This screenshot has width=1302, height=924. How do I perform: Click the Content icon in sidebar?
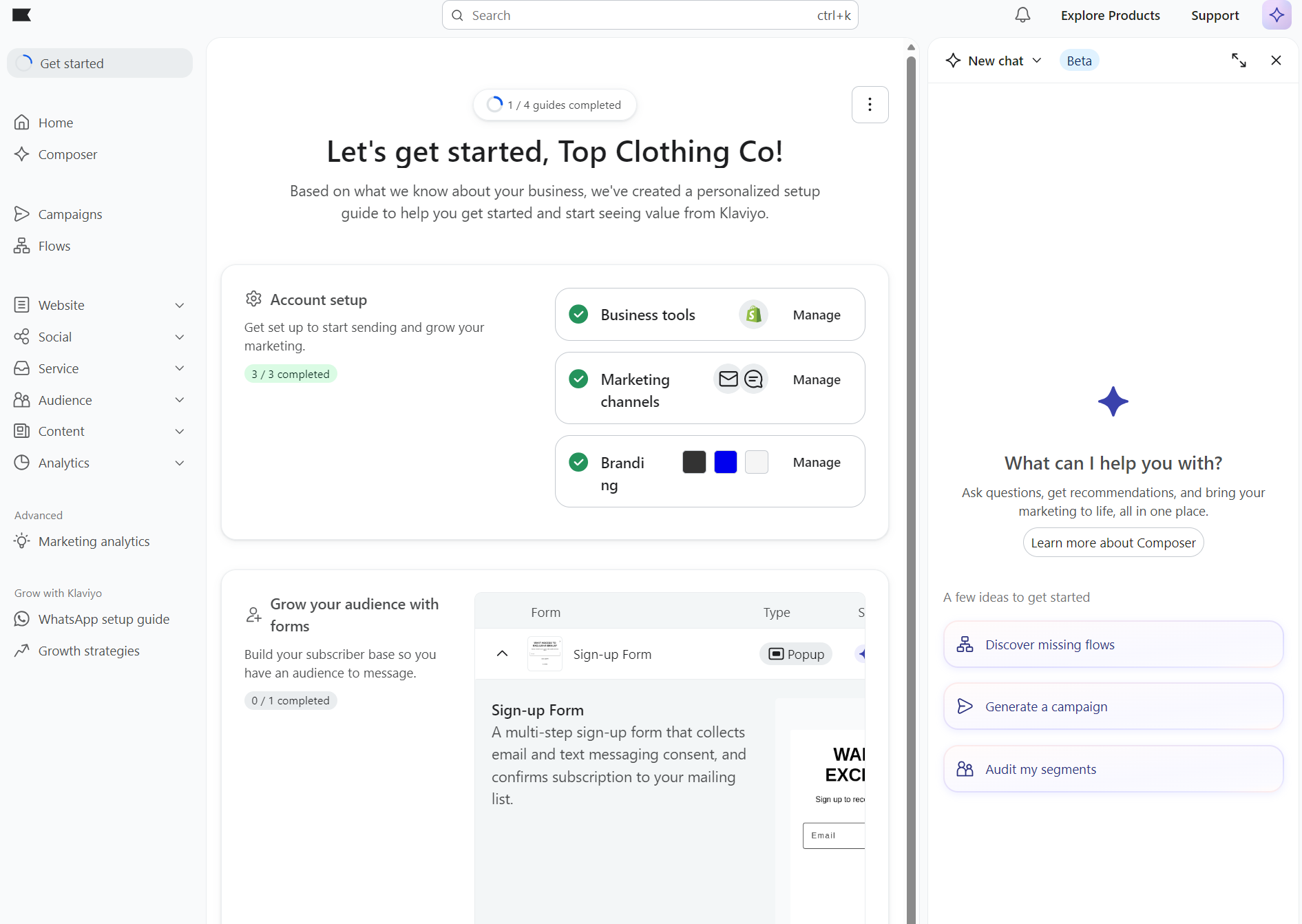click(22, 430)
